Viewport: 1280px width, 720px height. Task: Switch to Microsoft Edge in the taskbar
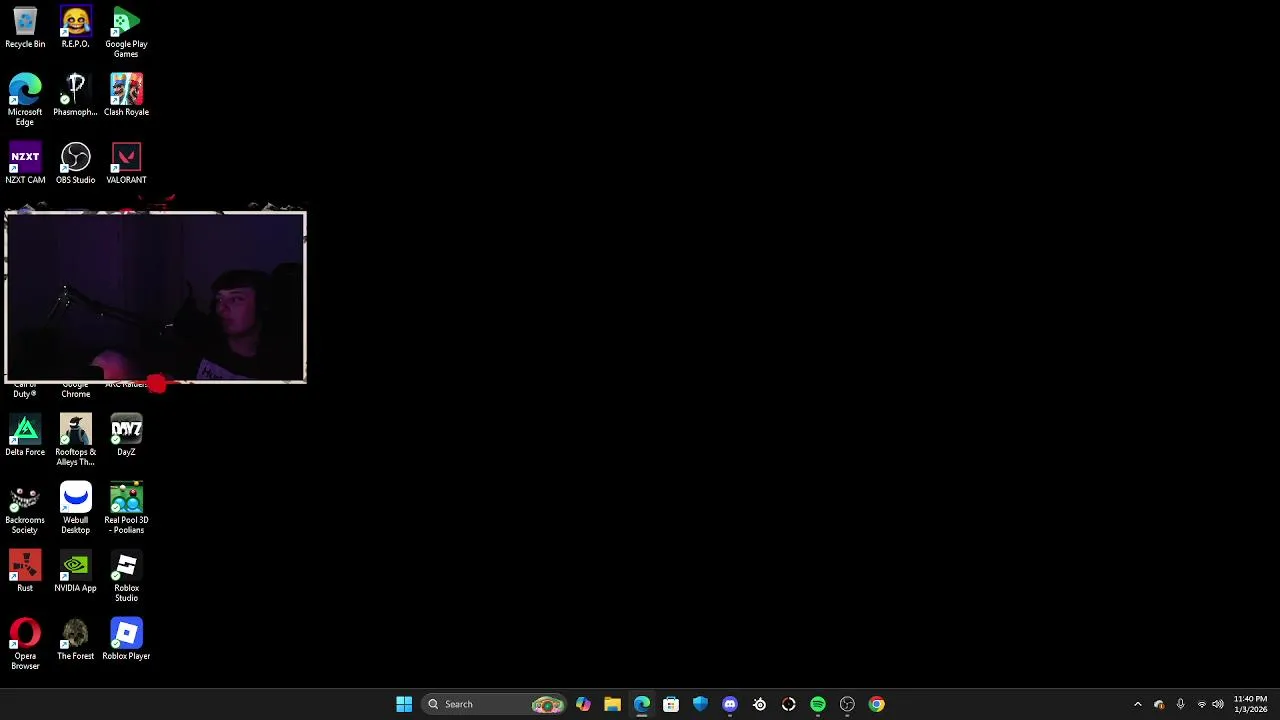641,704
